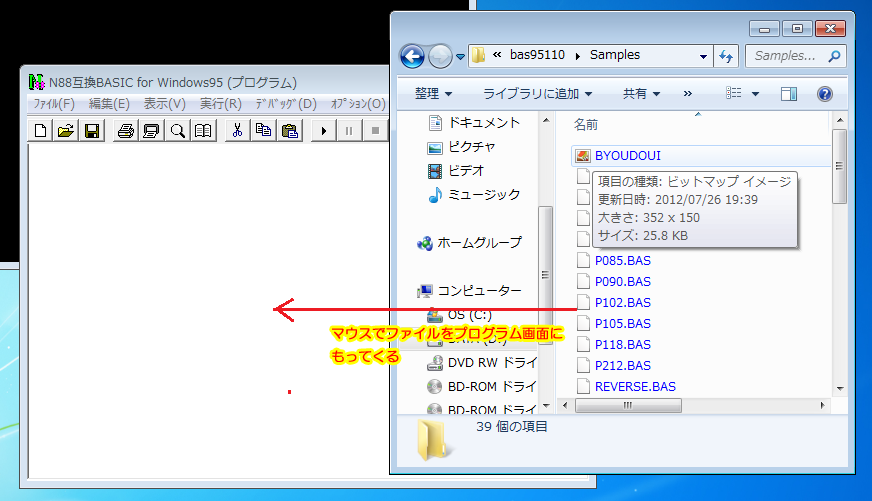Click the New file icon in N88 BASIC toolbar

[x=41, y=131]
